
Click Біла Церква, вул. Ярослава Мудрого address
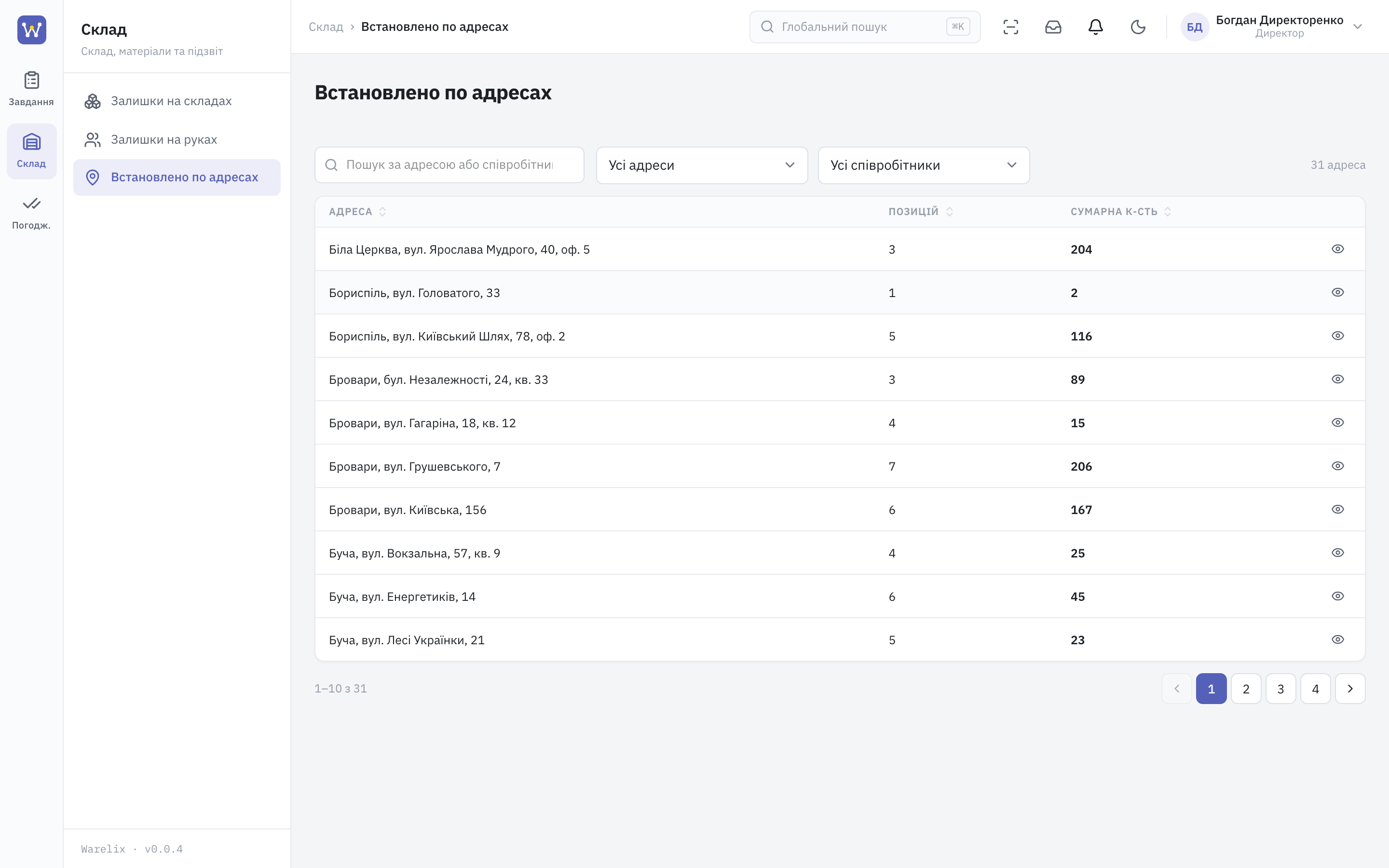pos(459,250)
